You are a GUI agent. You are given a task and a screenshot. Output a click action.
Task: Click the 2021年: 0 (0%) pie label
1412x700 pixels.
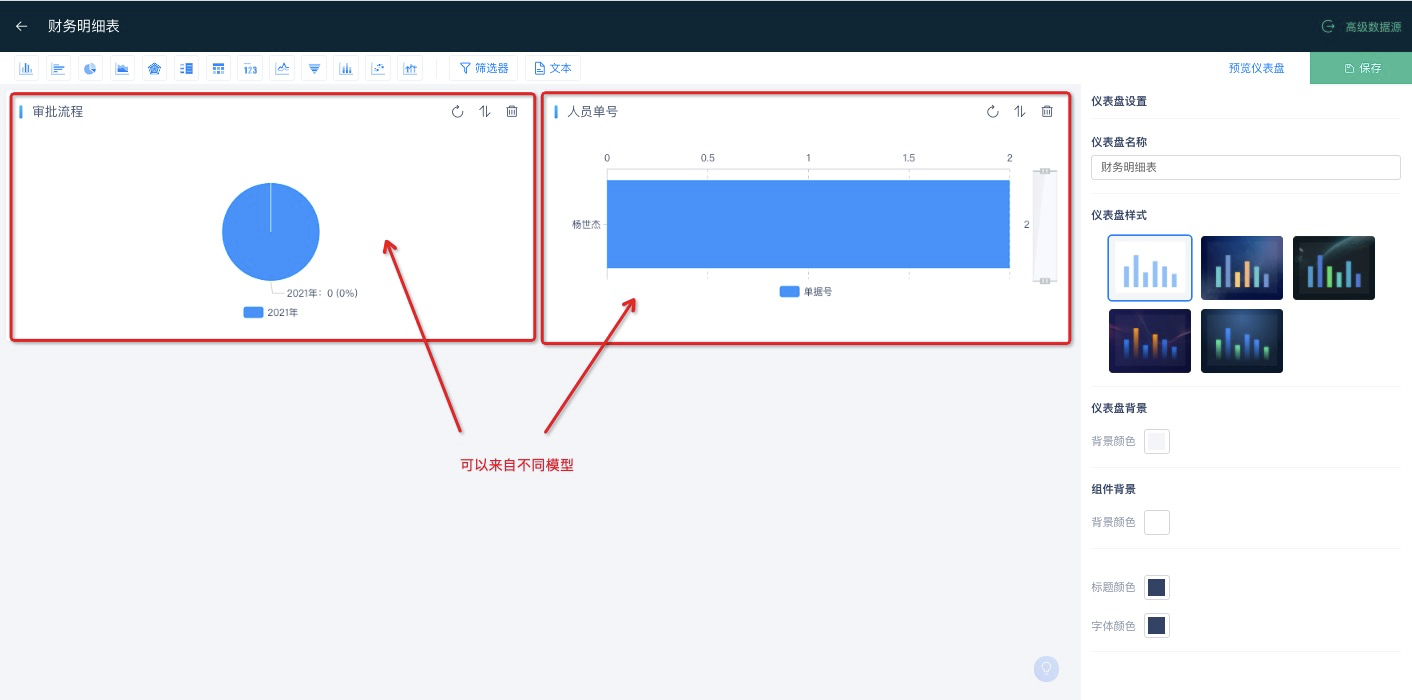[322, 293]
